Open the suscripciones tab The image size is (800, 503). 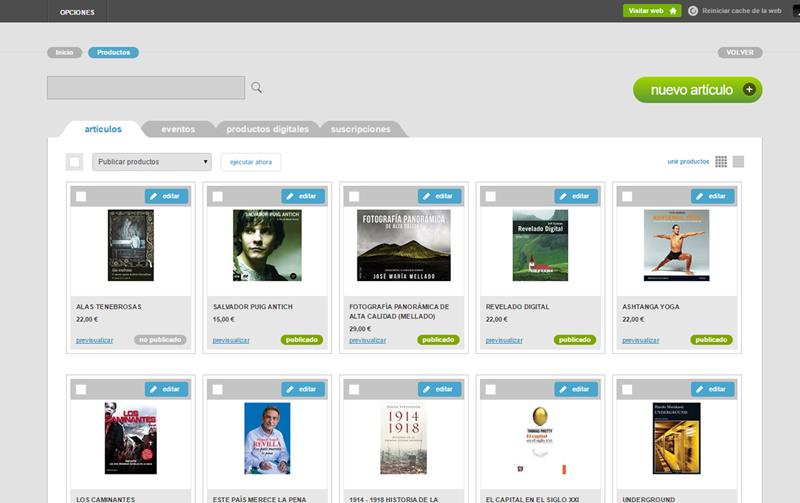pos(360,129)
